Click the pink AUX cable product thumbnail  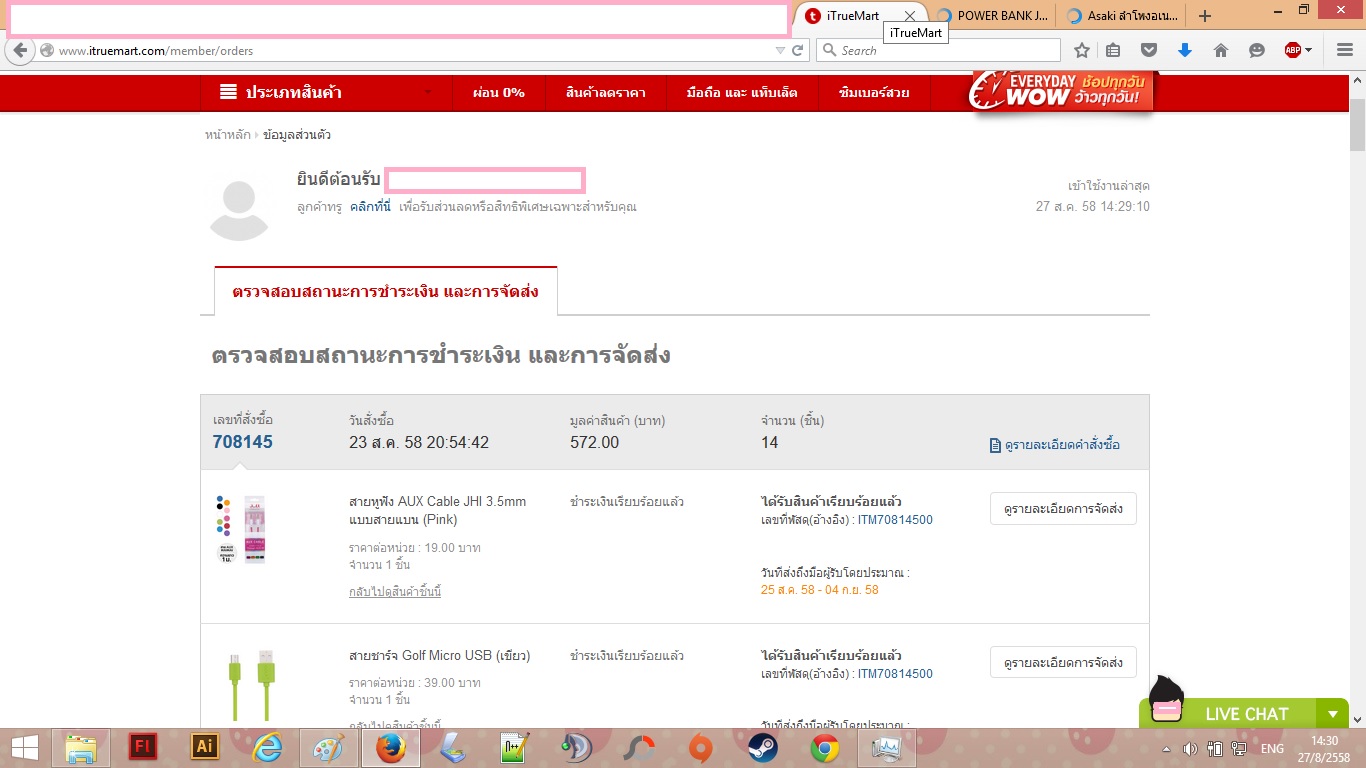coord(241,529)
